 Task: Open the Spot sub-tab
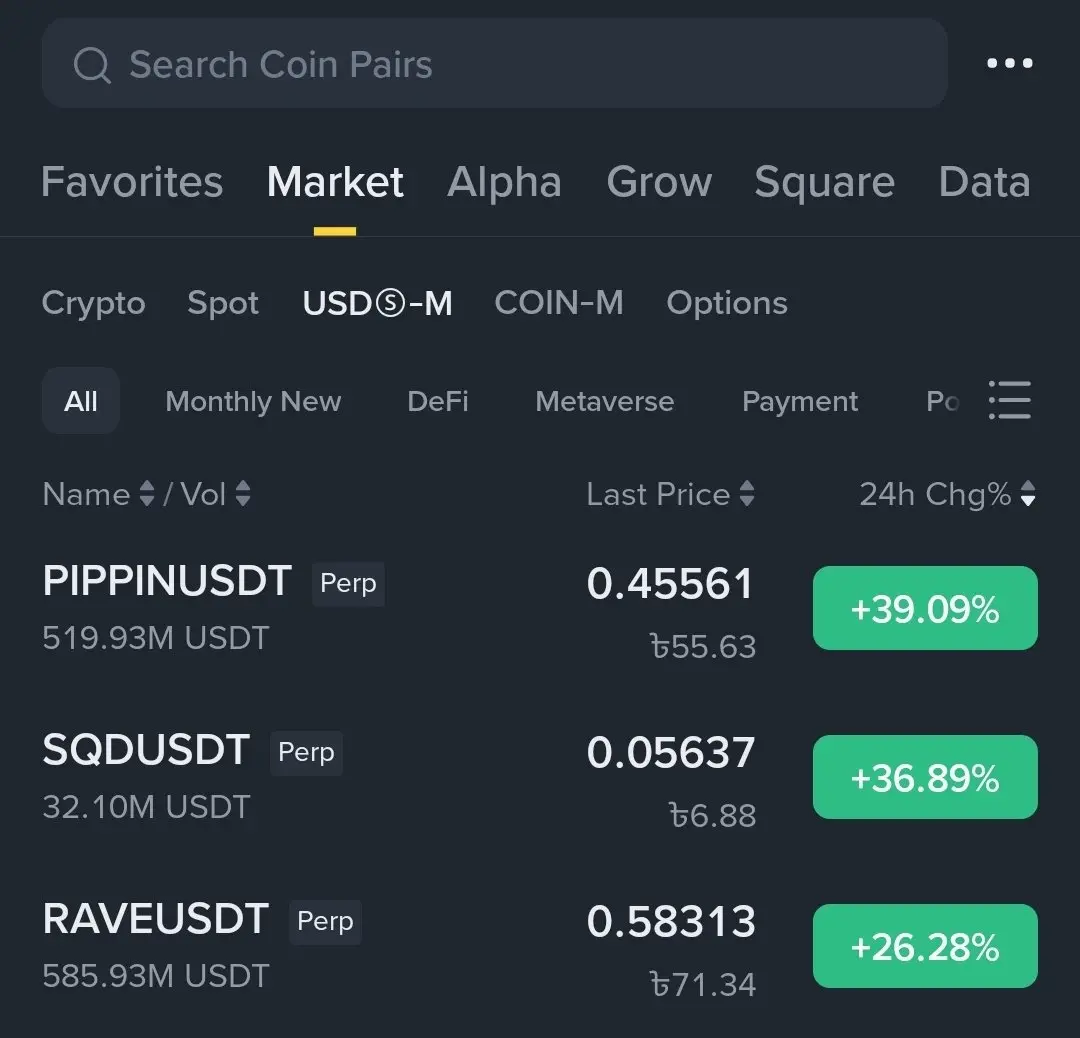point(223,303)
